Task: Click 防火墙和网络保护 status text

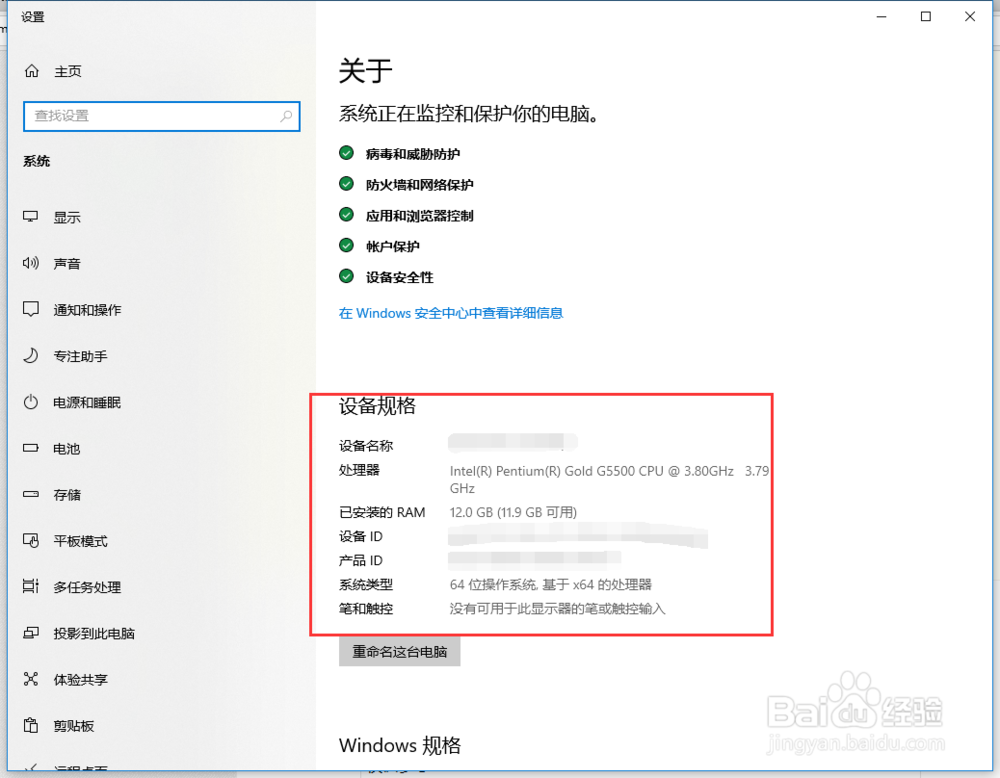Action: click(420, 185)
